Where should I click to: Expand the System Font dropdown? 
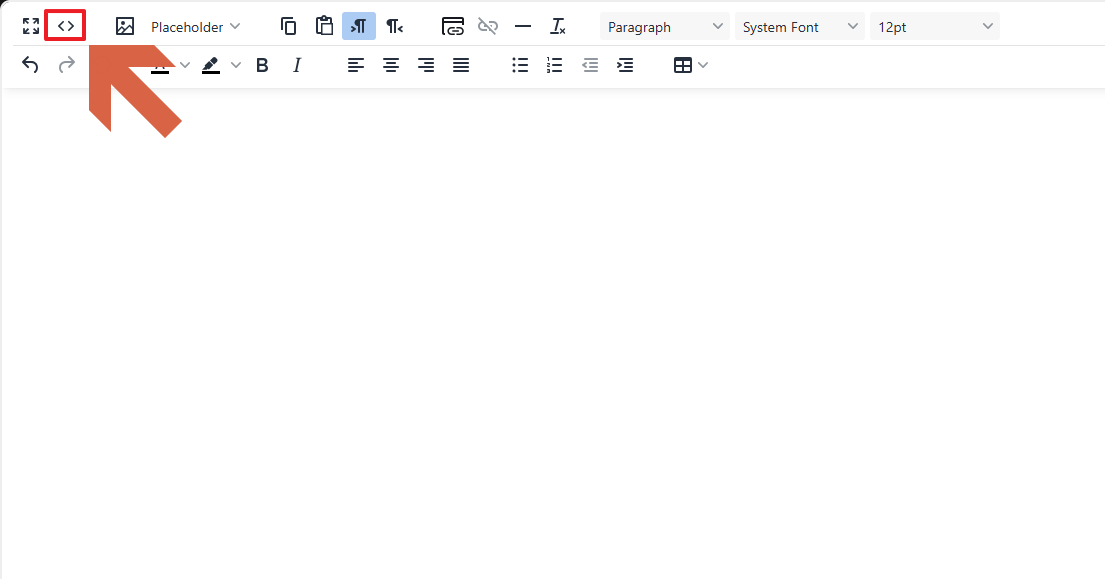coord(799,27)
